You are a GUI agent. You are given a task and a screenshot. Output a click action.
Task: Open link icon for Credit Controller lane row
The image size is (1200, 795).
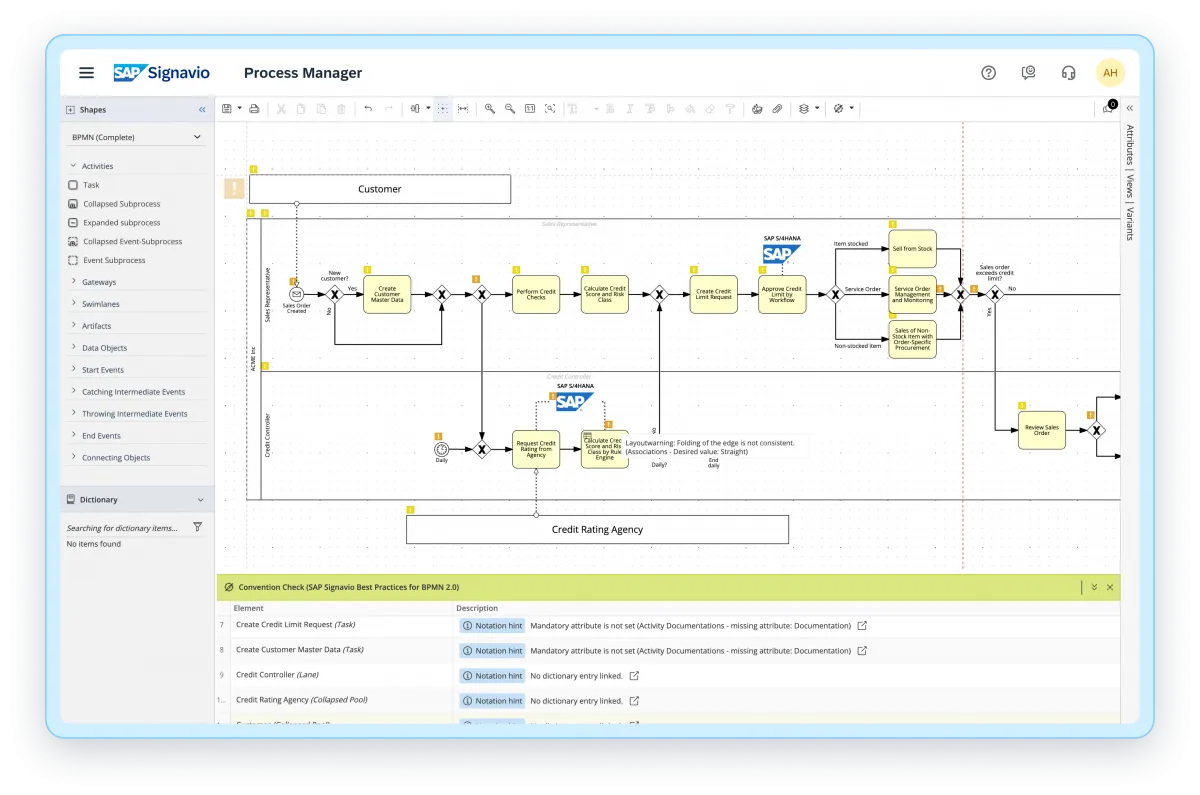point(633,676)
